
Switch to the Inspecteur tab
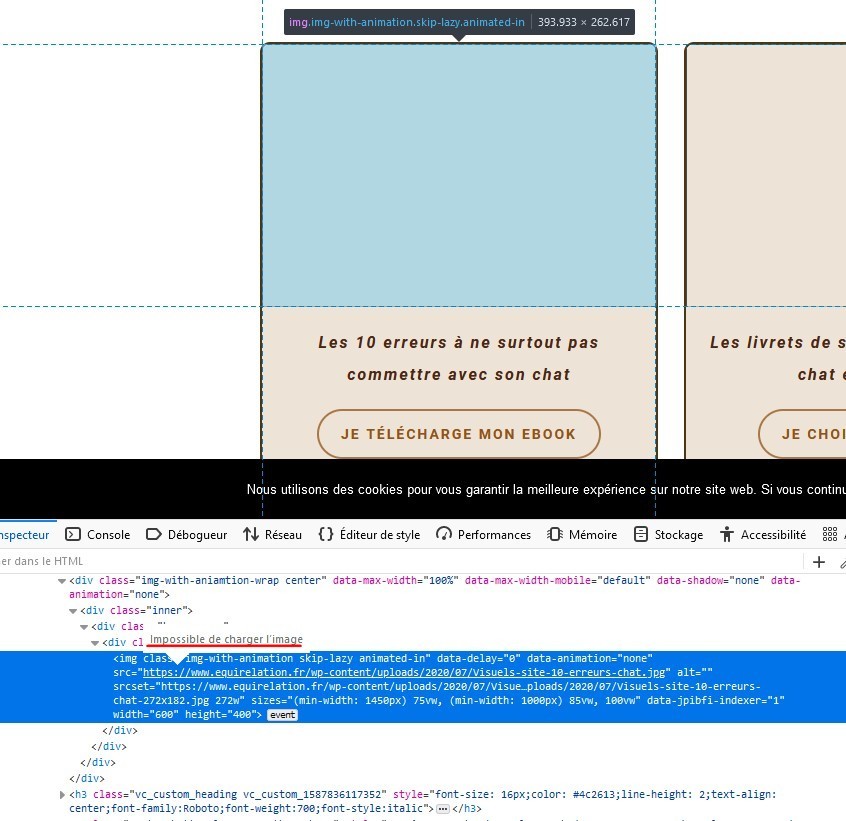[x=24, y=535]
